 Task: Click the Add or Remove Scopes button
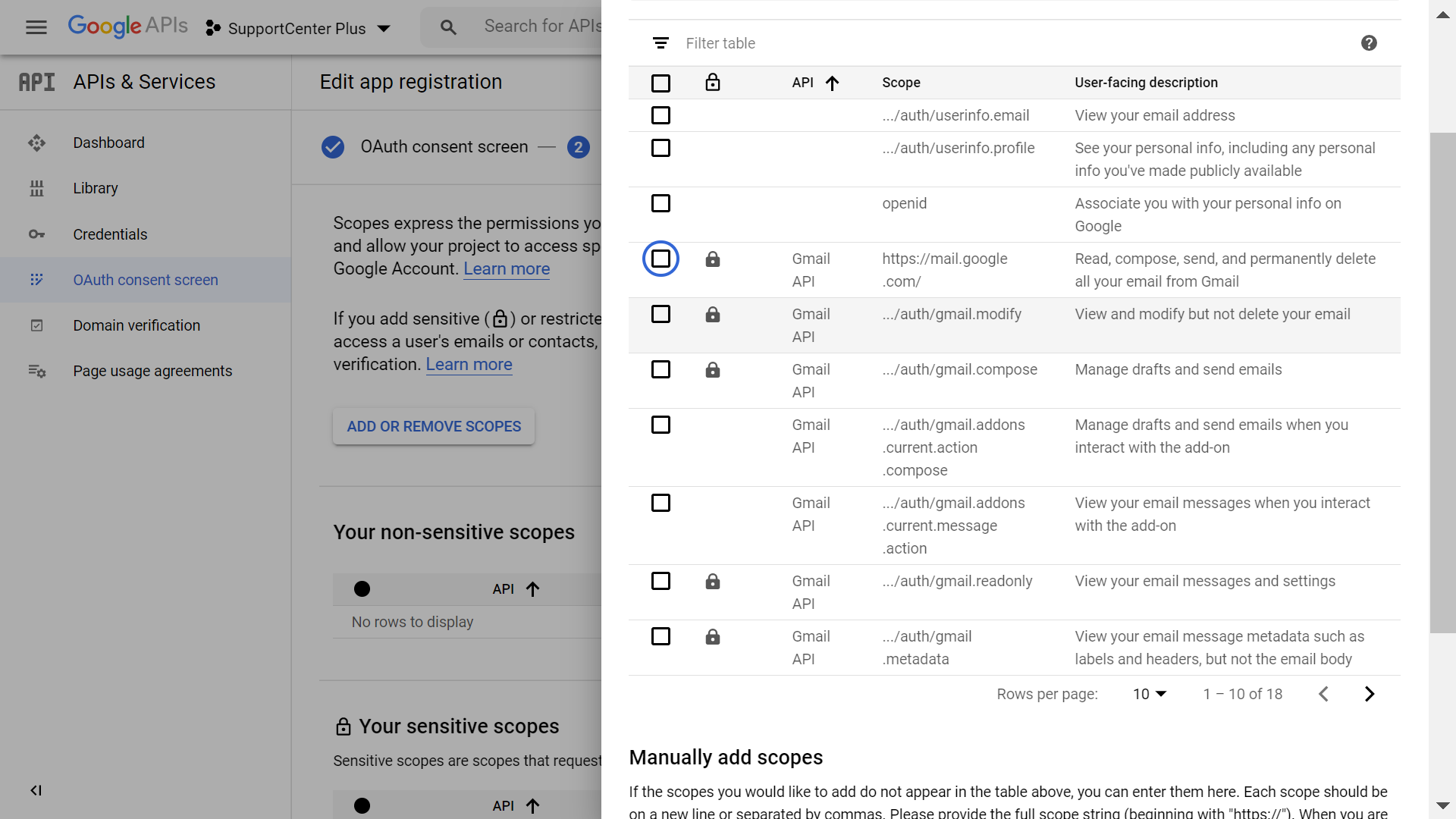coord(434,426)
